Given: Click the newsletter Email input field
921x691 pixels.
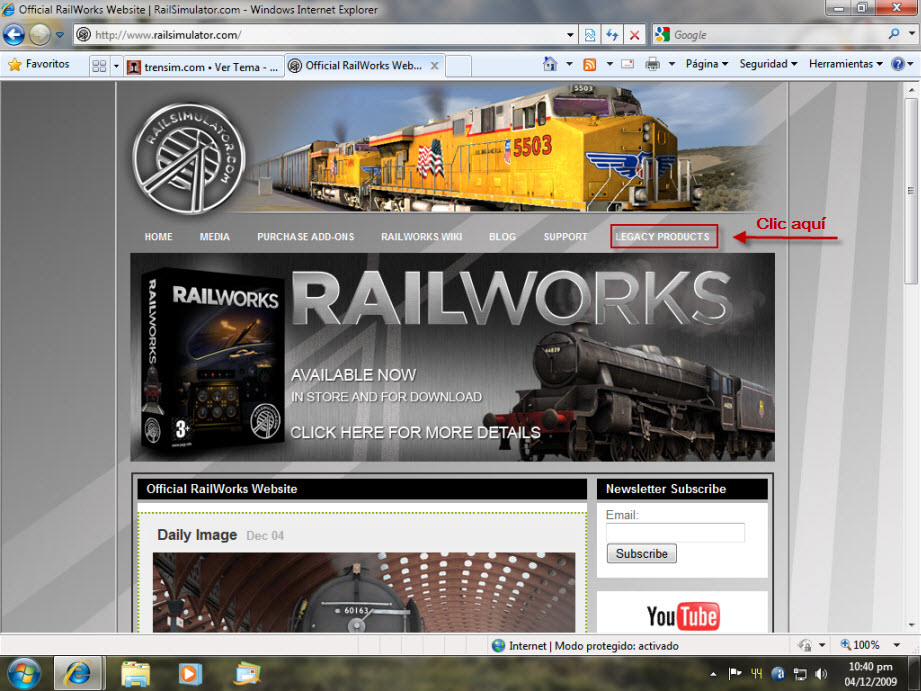Looking at the screenshot, I should (675, 533).
